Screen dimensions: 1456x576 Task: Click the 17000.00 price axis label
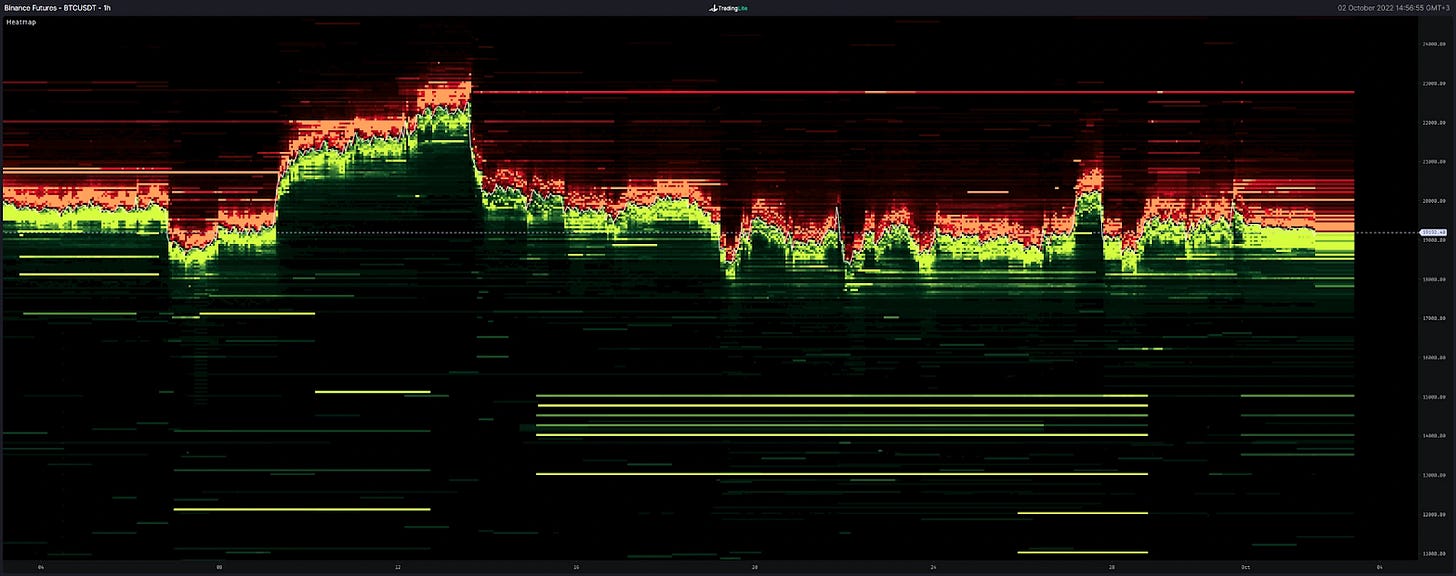(x=1434, y=318)
